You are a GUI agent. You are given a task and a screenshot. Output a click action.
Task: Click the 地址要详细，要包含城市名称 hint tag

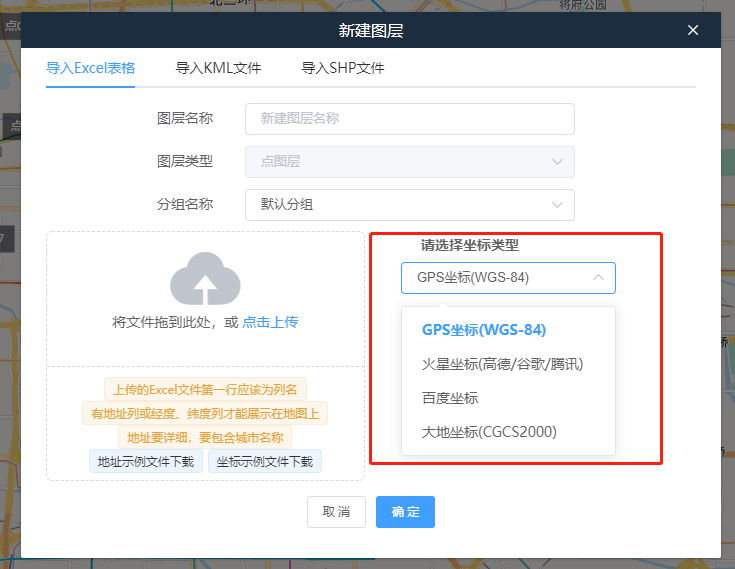tap(205, 438)
